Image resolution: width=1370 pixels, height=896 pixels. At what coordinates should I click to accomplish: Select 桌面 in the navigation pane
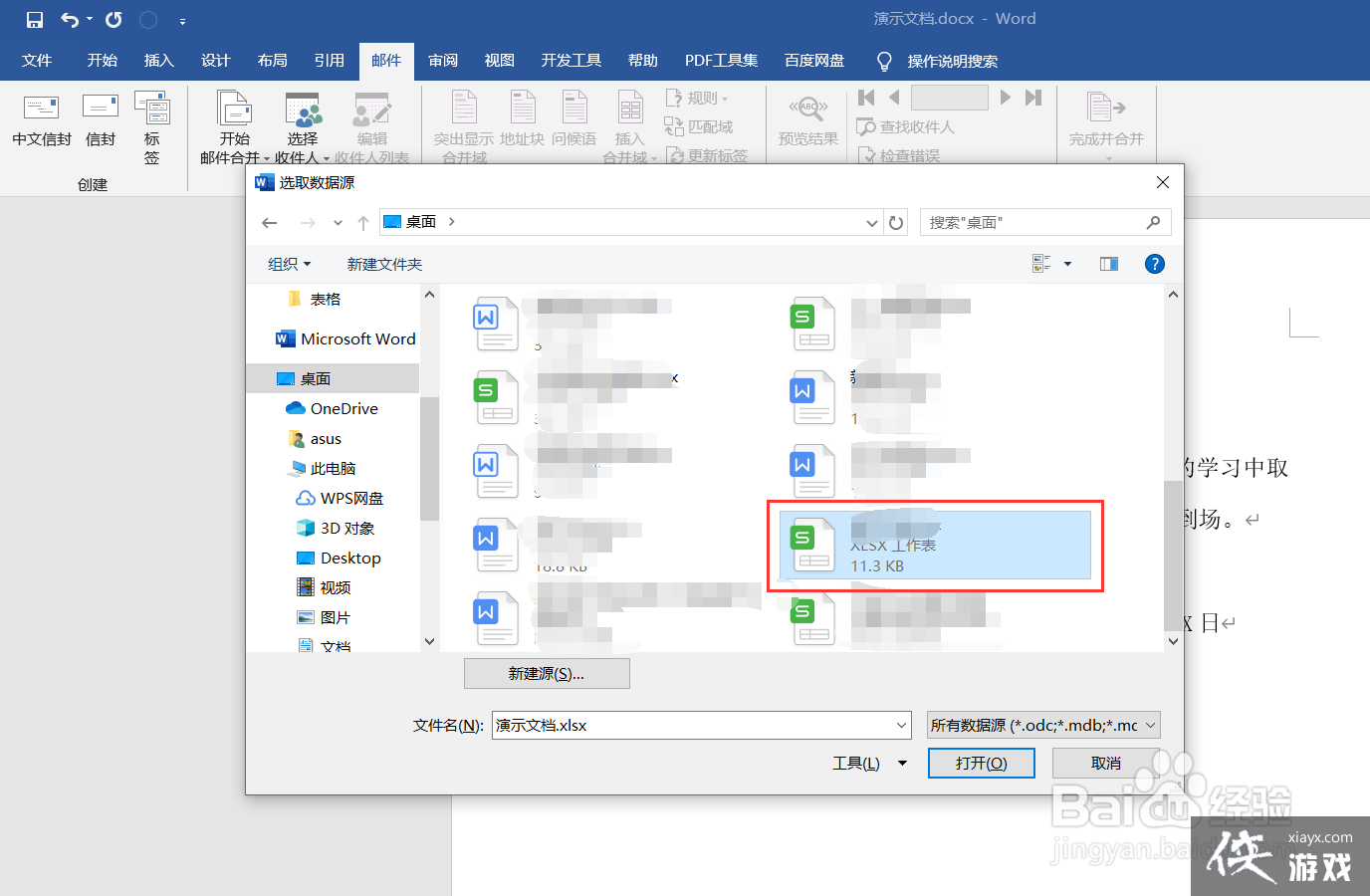coord(333,378)
